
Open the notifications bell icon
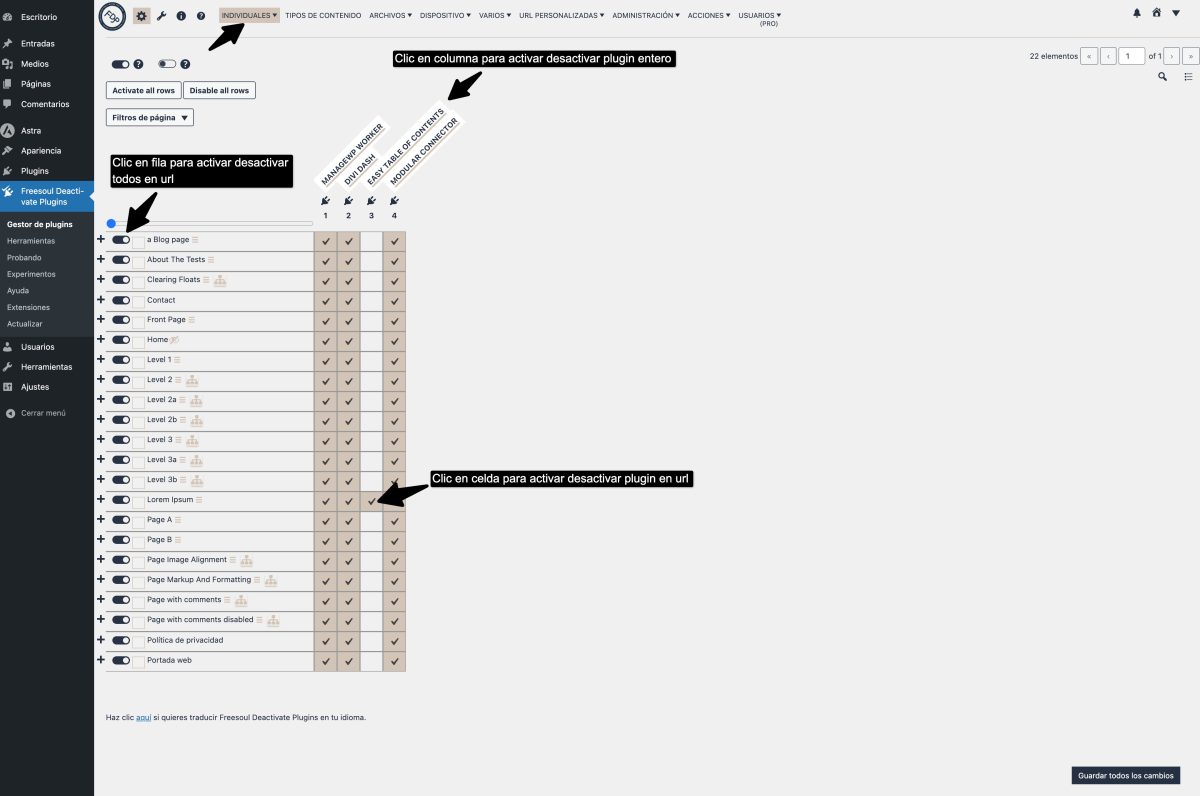click(x=1137, y=13)
